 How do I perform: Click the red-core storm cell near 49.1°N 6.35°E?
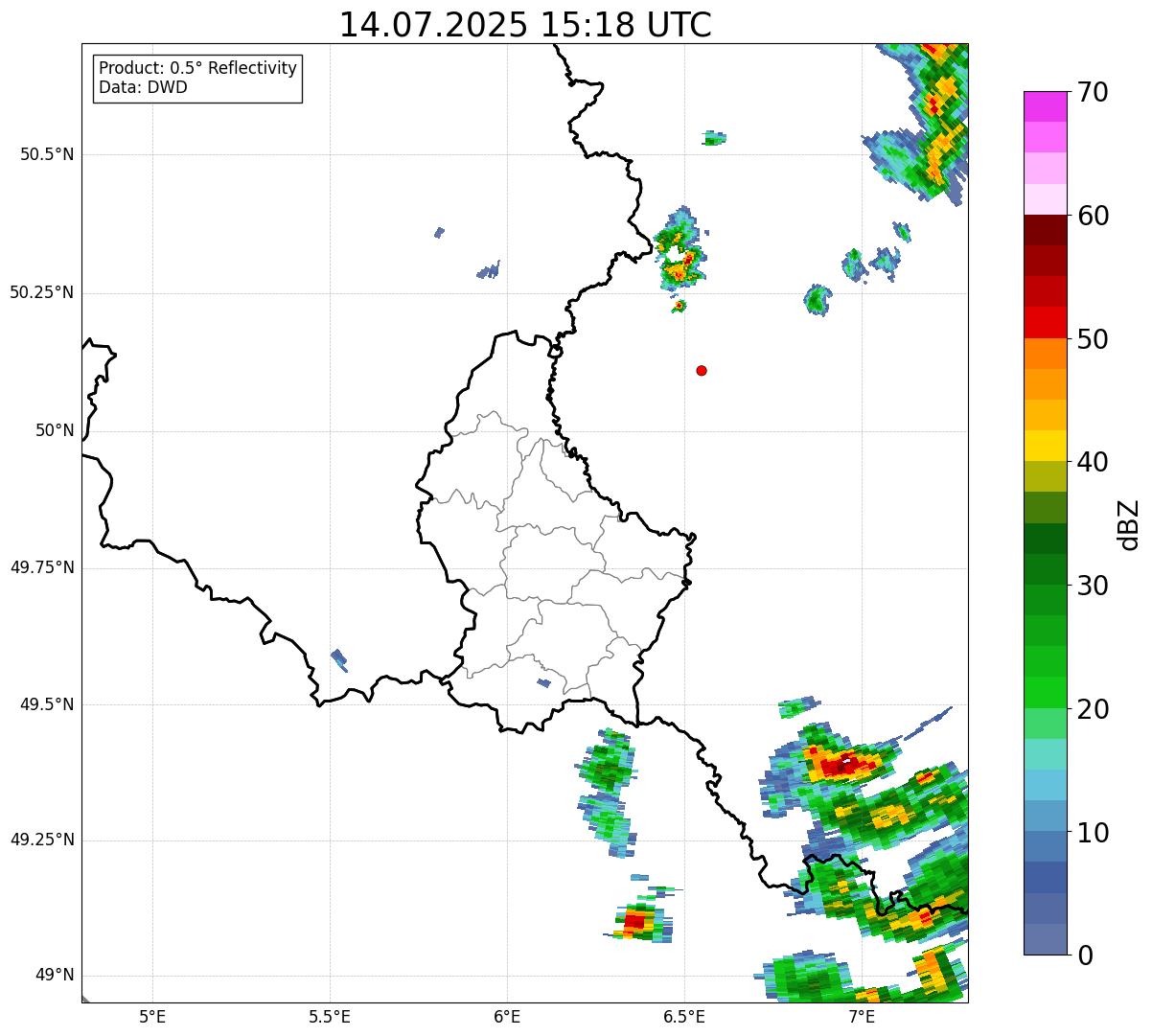[639, 923]
